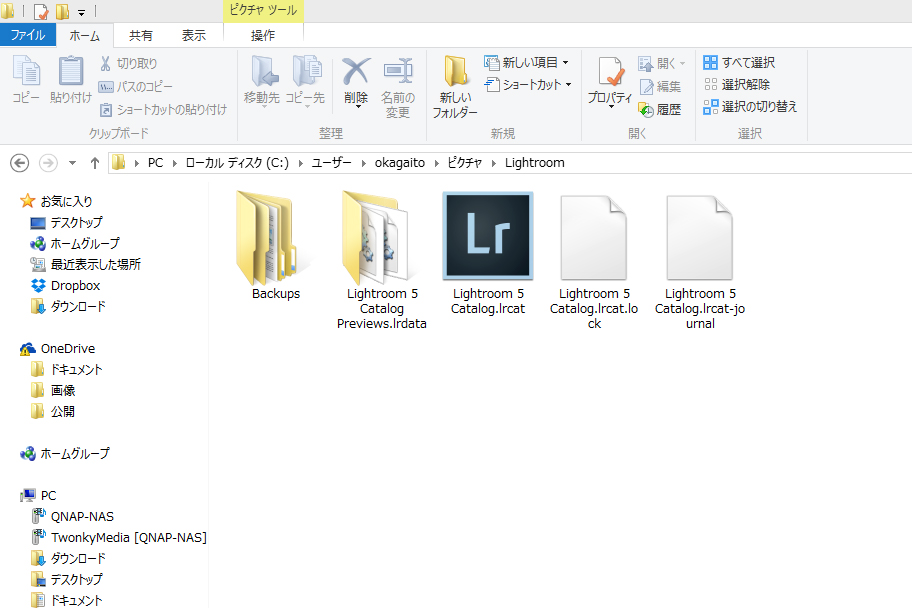Select Lightroom 5 Catalog Previews.lrdata folder
912x608 pixels.
click(382, 261)
